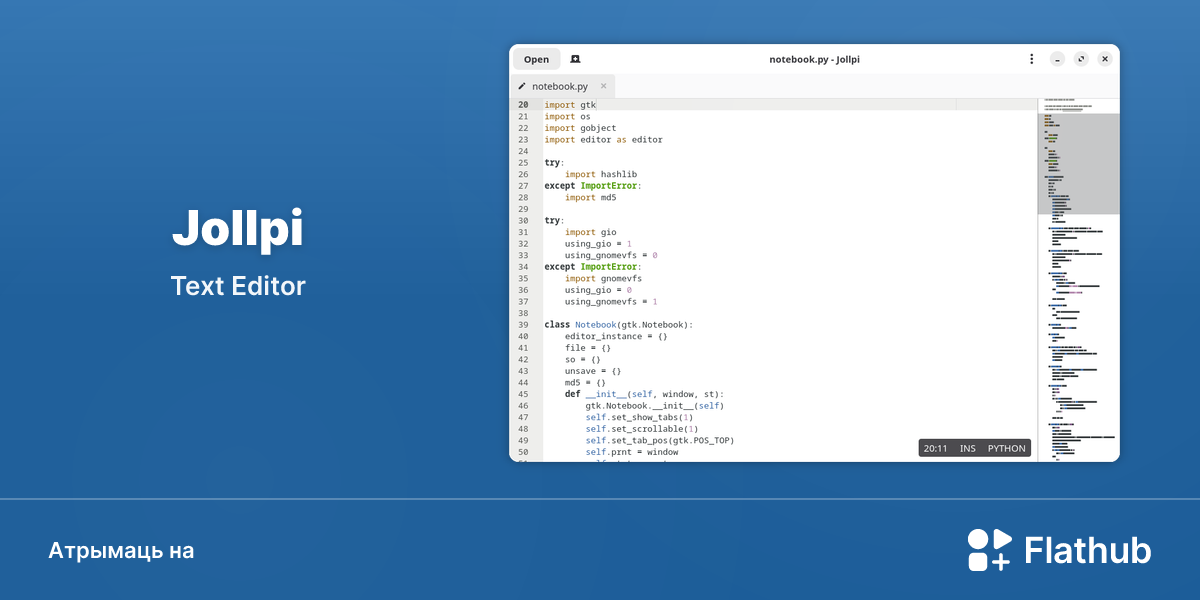Minimize the Jollpi window
Viewport: 1200px width, 600px height.
pos(1057,59)
